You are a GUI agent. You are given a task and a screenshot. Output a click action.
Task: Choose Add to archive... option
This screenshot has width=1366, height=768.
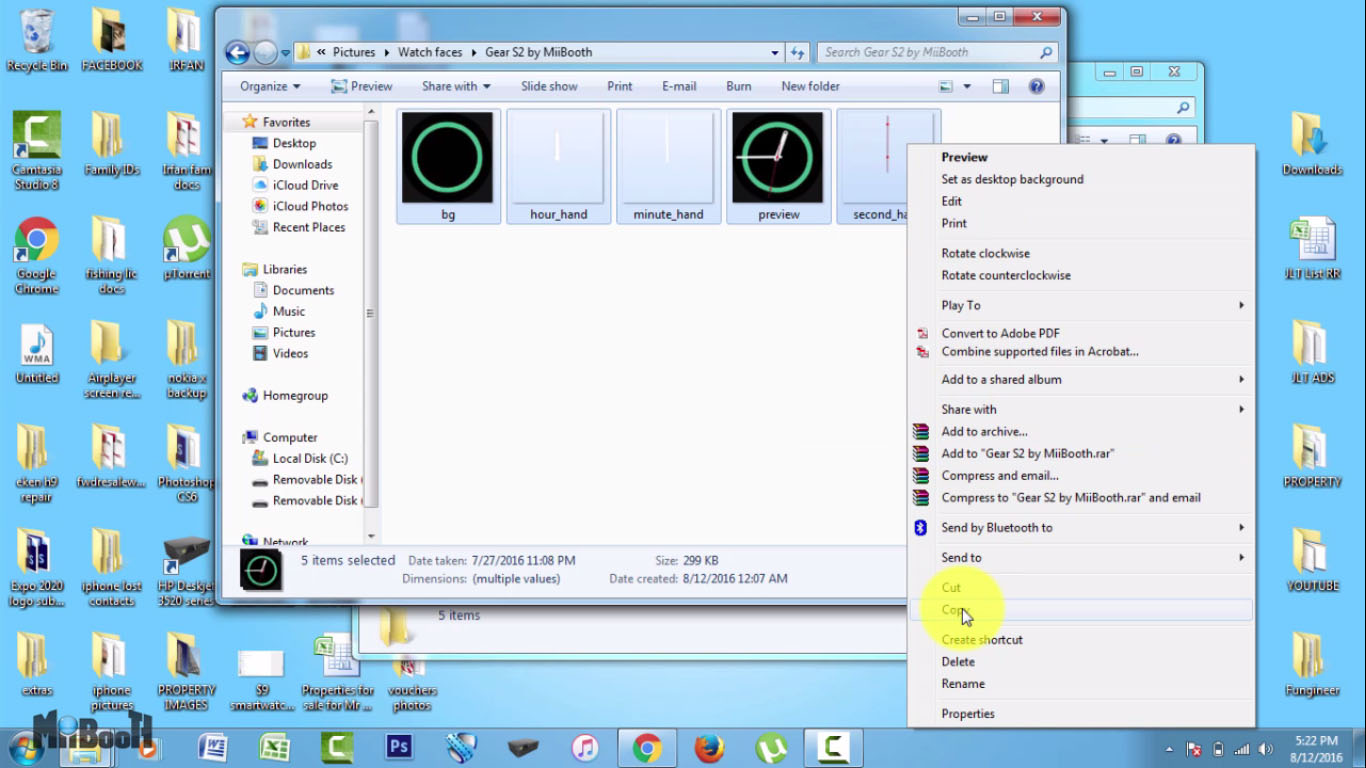tap(984, 431)
